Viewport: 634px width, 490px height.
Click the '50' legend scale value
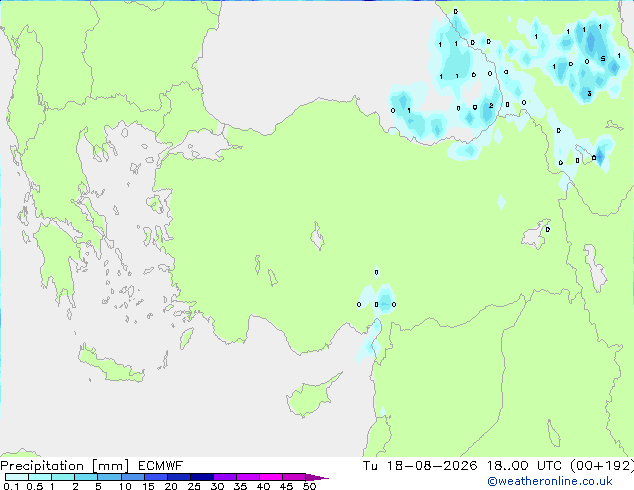309,486
